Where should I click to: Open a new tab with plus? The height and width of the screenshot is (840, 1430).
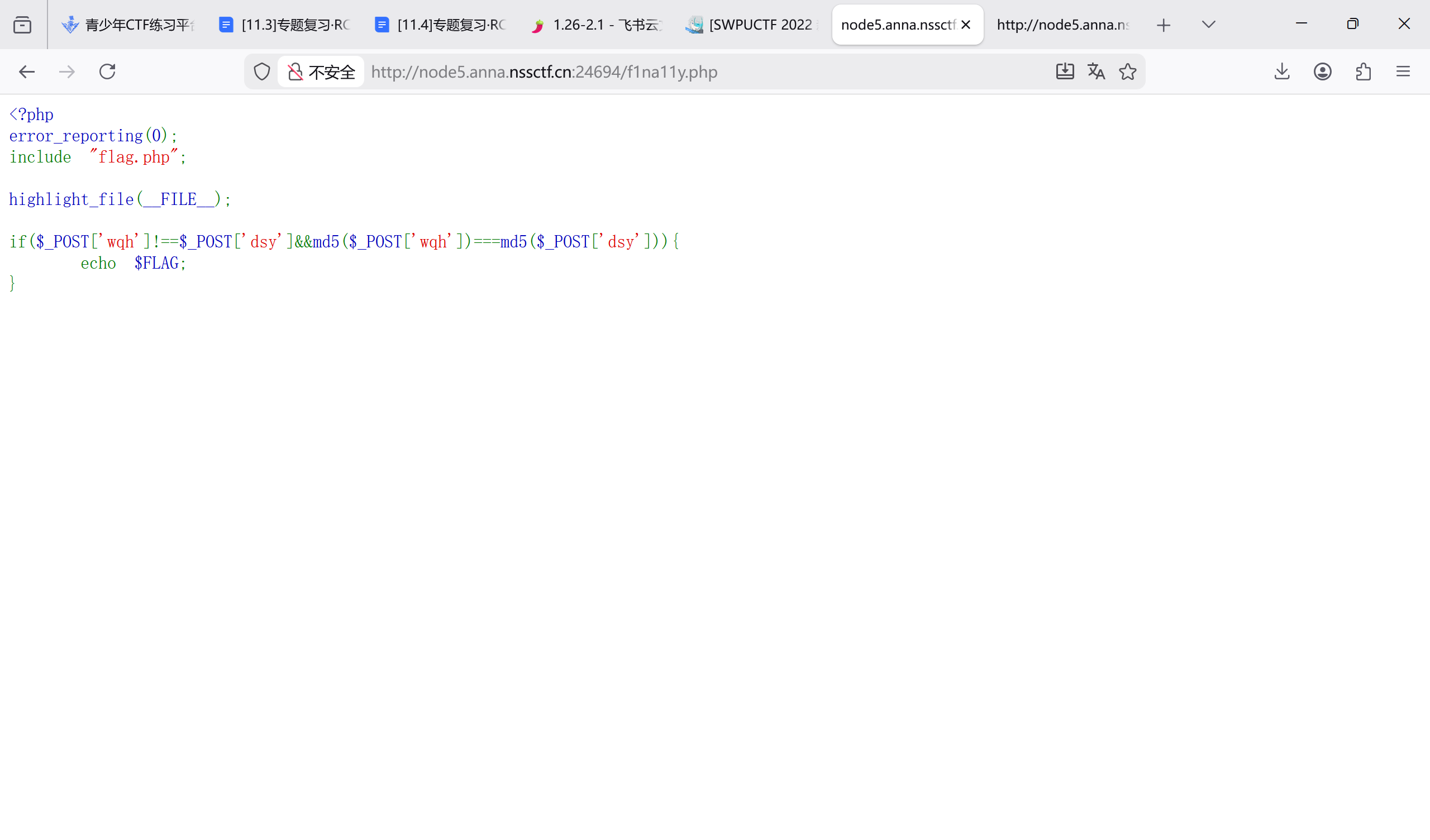pos(1164,25)
